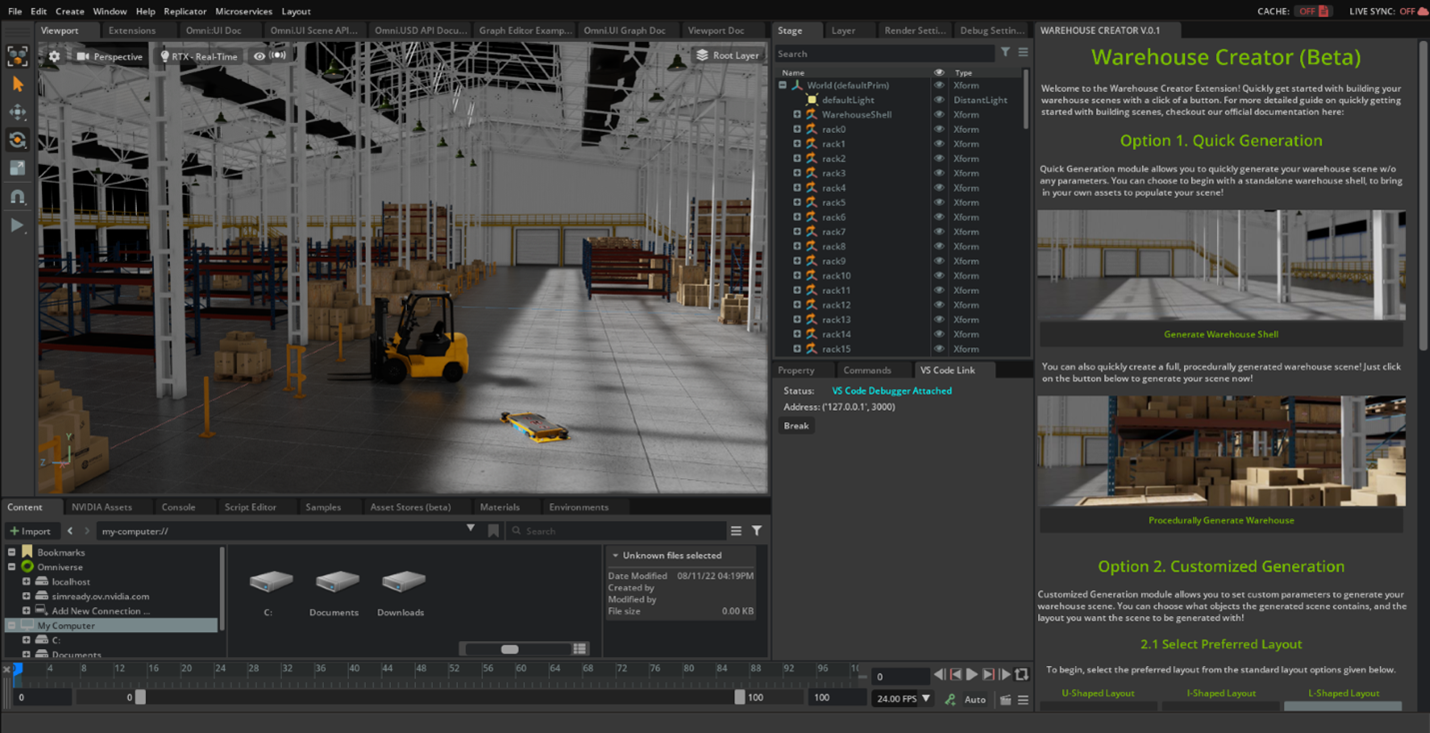The height and width of the screenshot is (733, 1430).
Task: Open the Microservices menu
Action: pyautogui.click(x=244, y=11)
